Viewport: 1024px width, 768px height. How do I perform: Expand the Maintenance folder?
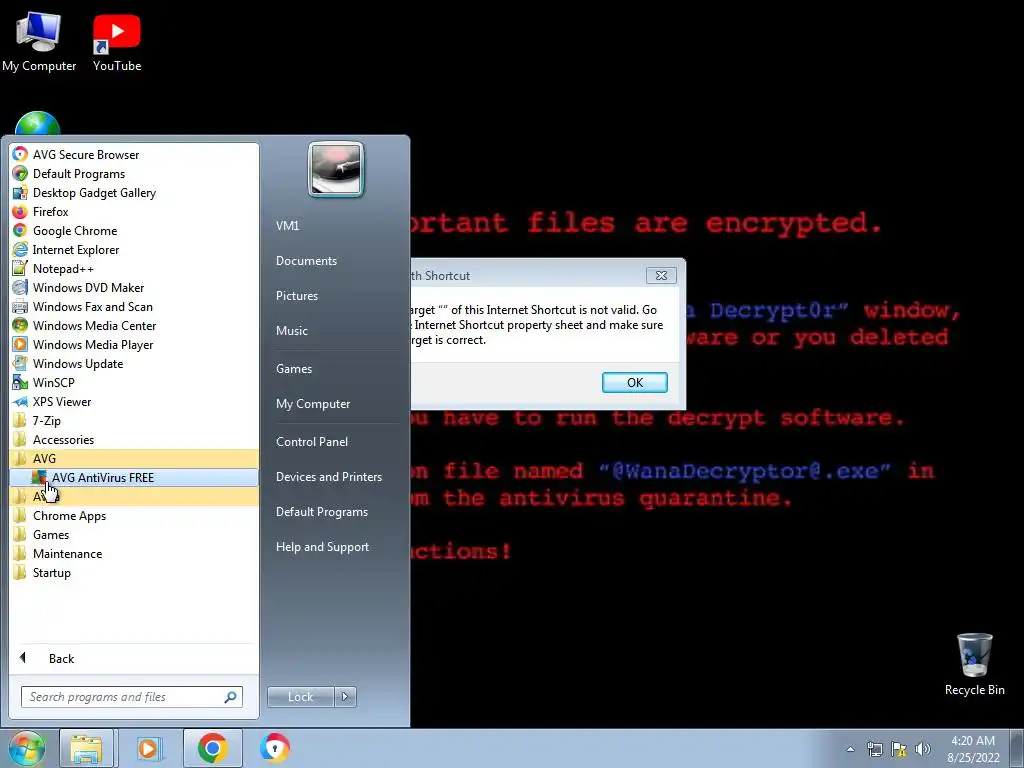(134, 553)
